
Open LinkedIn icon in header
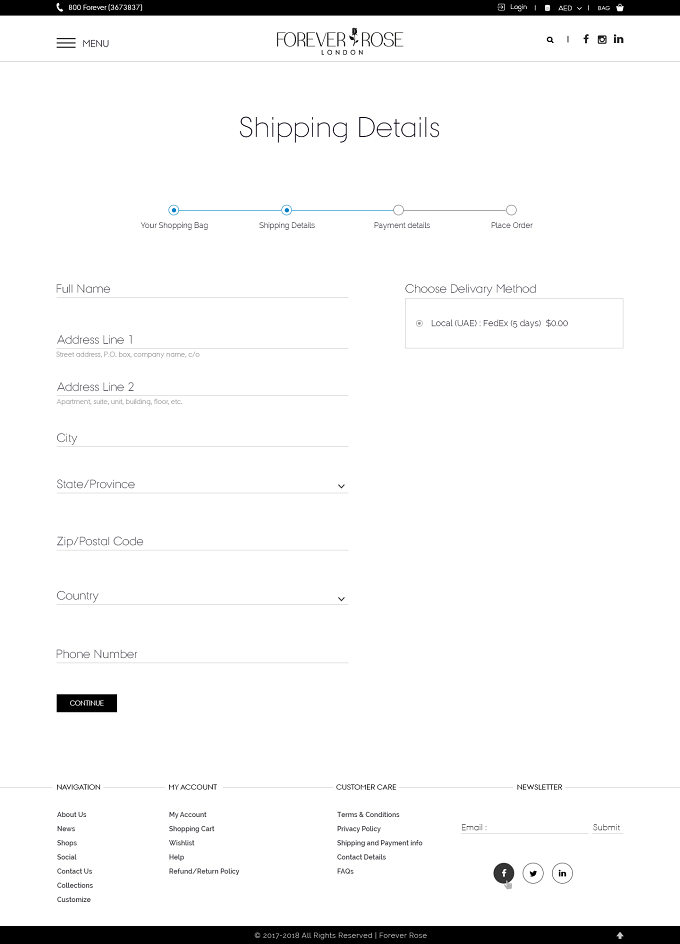click(x=619, y=39)
